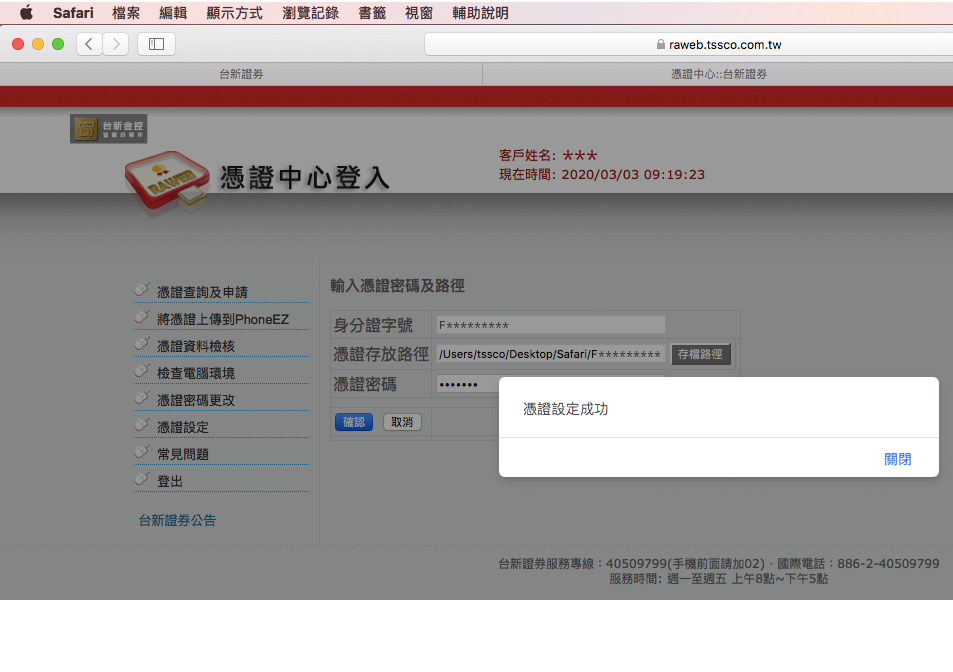Open 將憑證上傳到PhoneEZ link
Image resolution: width=953 pixels, height=672 pixels.
[223, 319]
